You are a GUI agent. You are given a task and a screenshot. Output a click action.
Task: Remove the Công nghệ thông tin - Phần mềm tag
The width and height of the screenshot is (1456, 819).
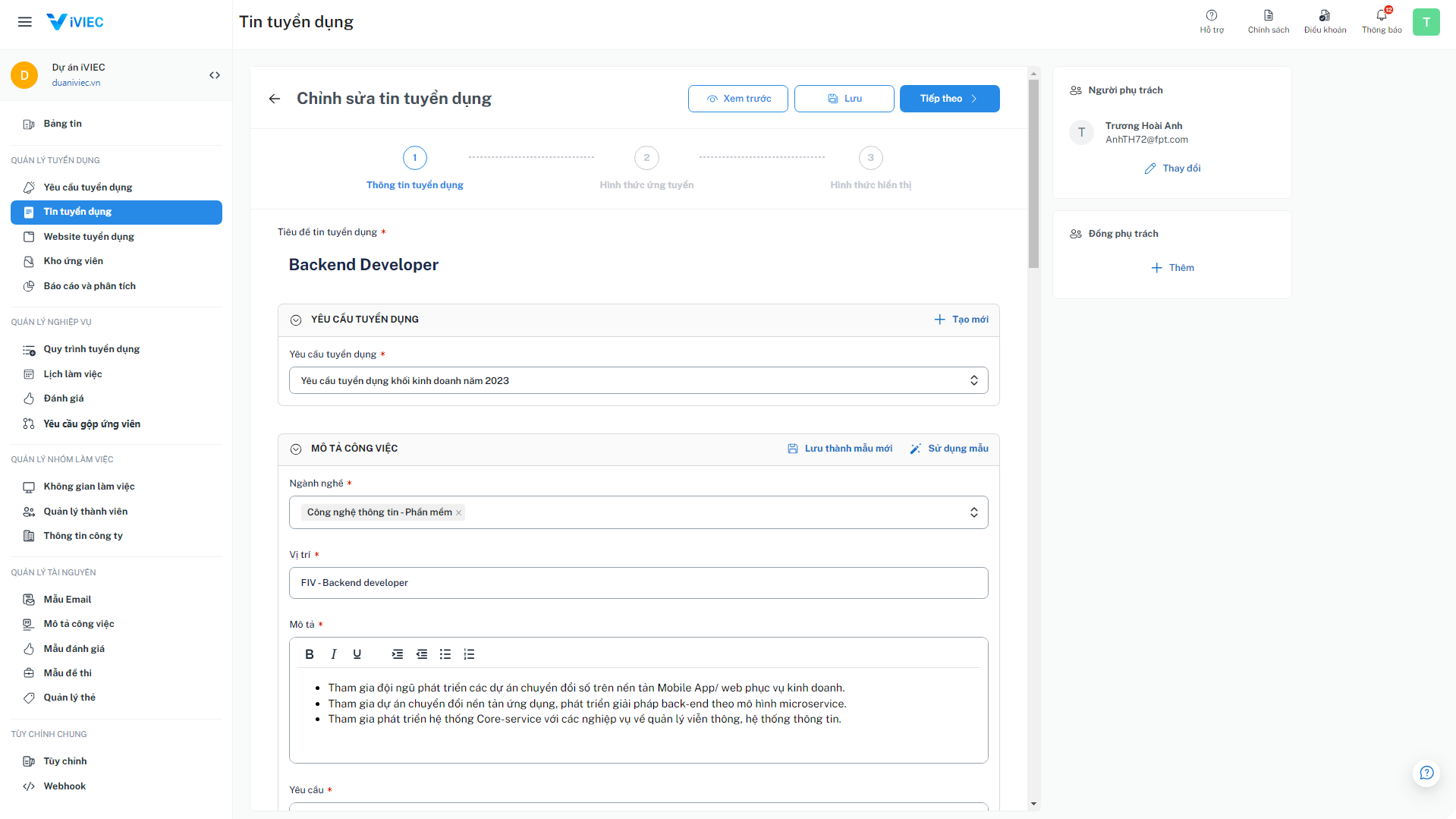point(459,513)
